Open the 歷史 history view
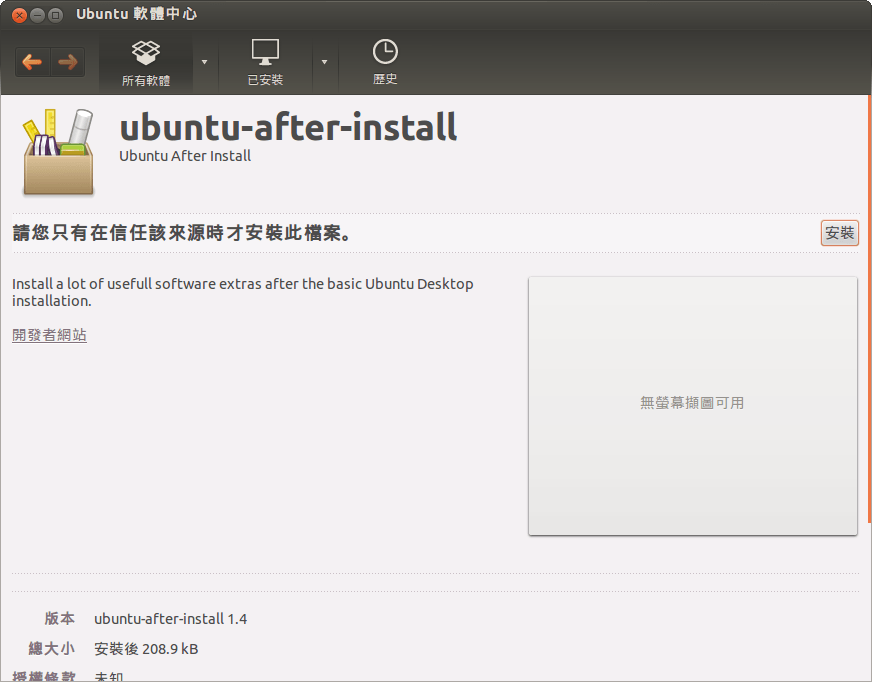Image resolution: width=872 pixels, height=682 pixels. [x=385, y=63]
